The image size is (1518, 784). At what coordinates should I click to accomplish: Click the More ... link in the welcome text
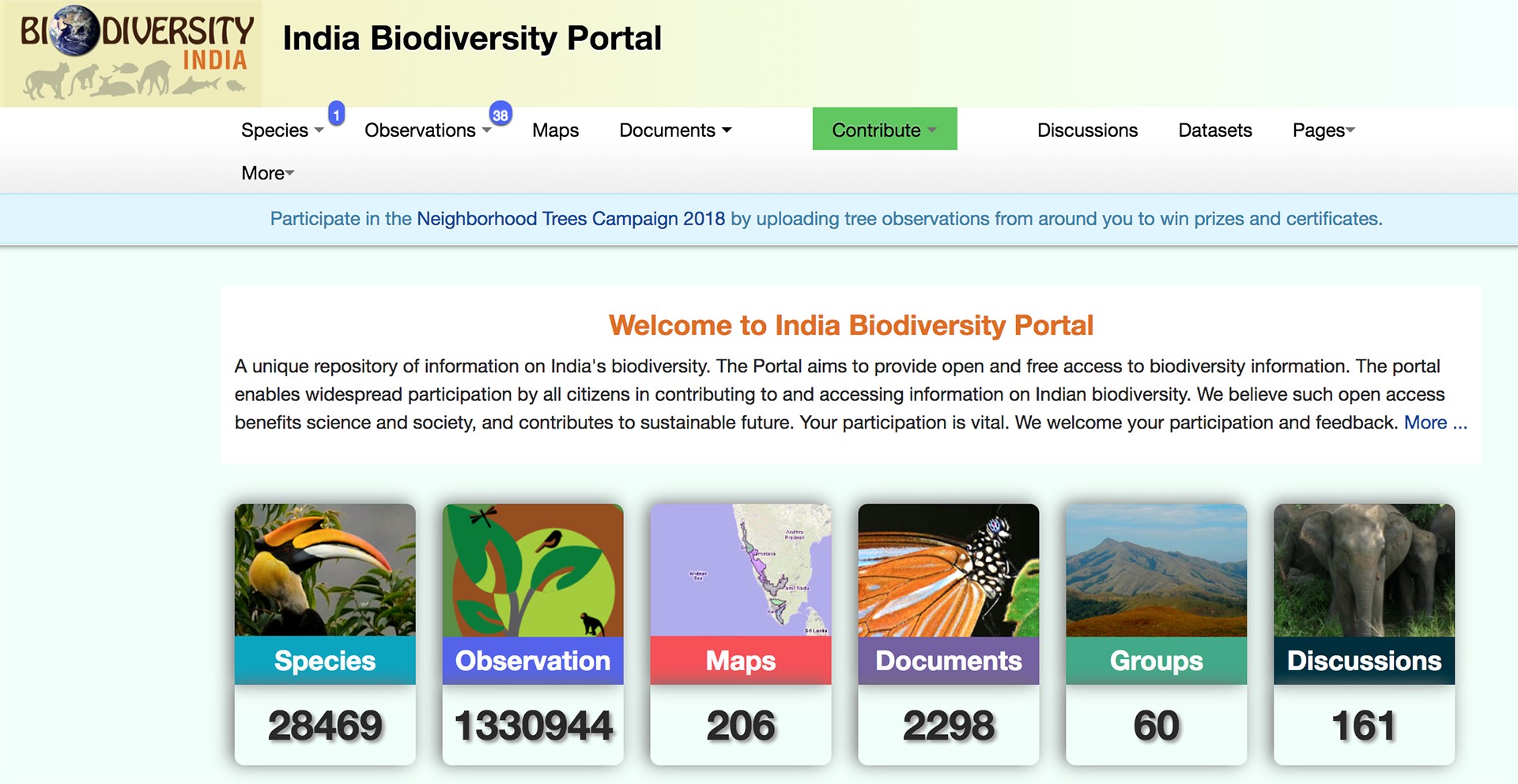click(x=1436, y=423)
